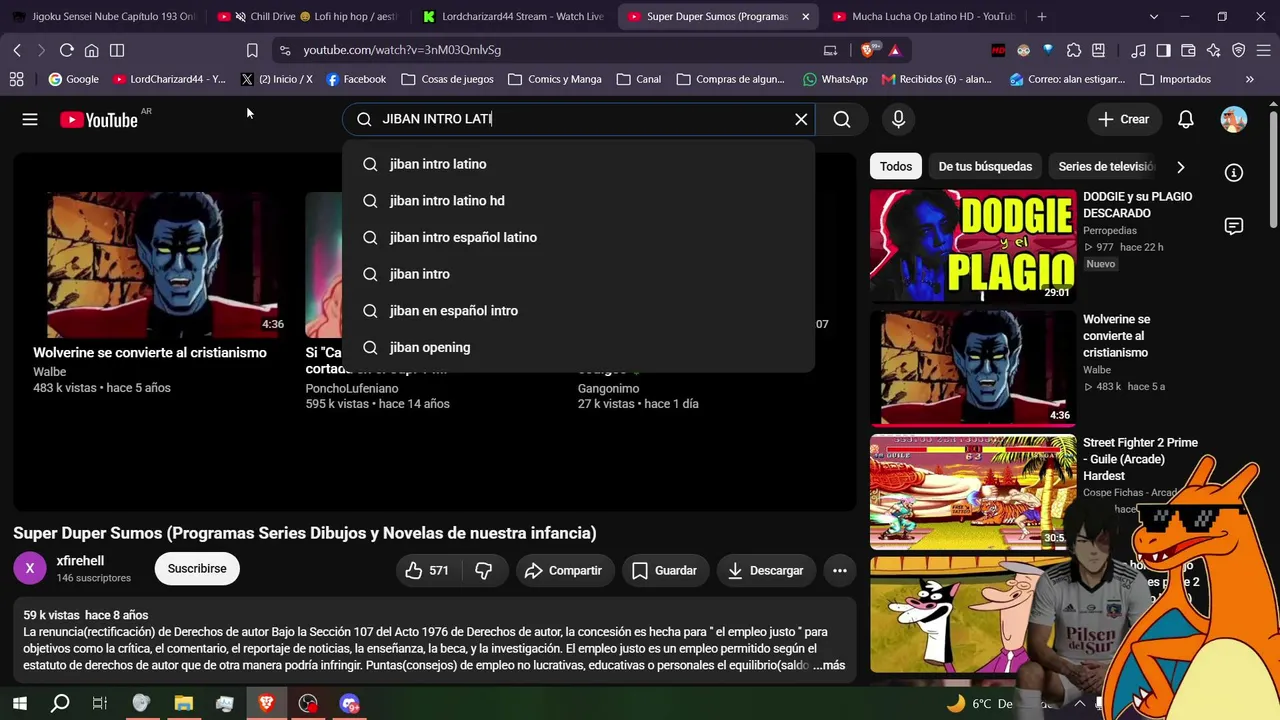Screen dimensions: 1280x720
Task: Close the Super Duper Sumos tab
Action: [x=806, y=16]
